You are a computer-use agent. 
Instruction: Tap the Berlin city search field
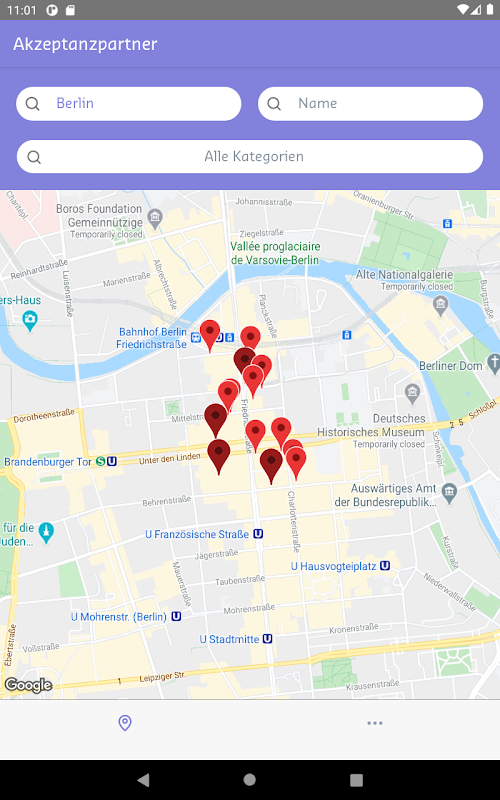(x=129, y=104)
